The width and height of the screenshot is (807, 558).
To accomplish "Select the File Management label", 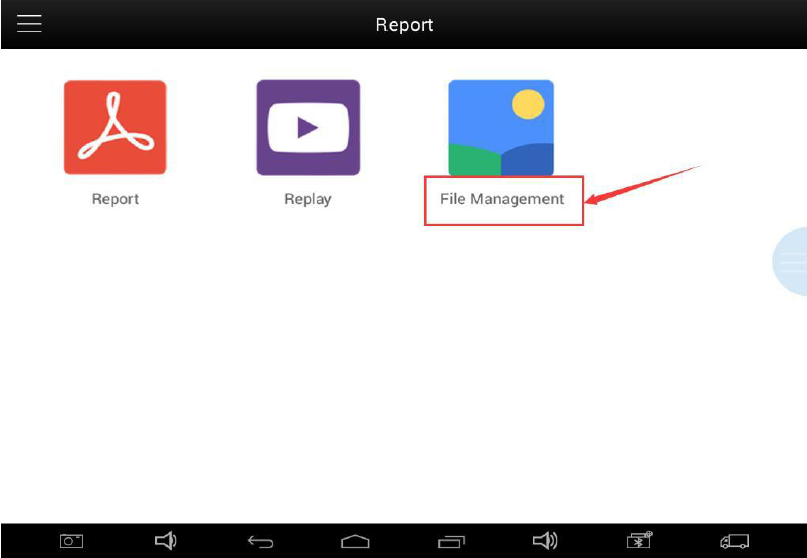I will tap(502, 199).
